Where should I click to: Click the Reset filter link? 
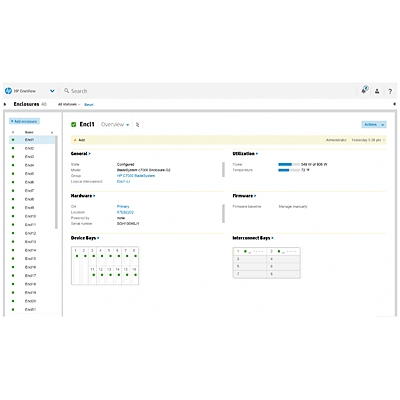(89, 105)
